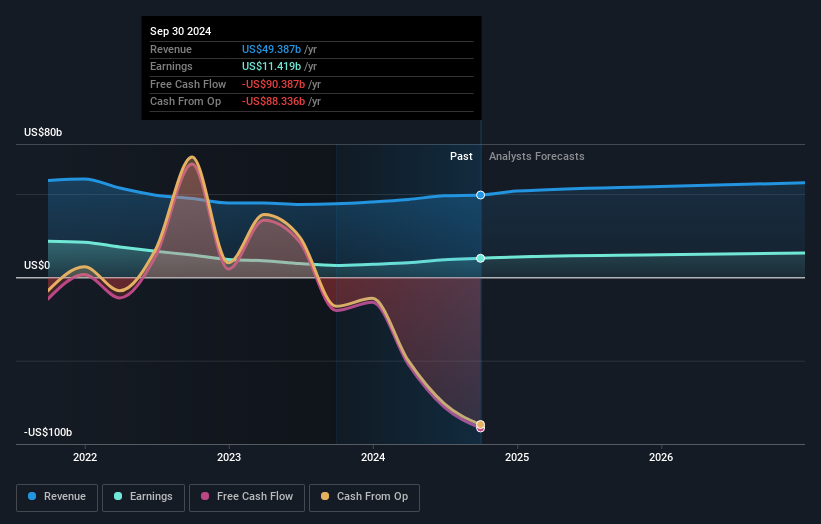Click the US$0 y-axis label
This screenshot has width=821, height=524.
[x=37, y=265]
